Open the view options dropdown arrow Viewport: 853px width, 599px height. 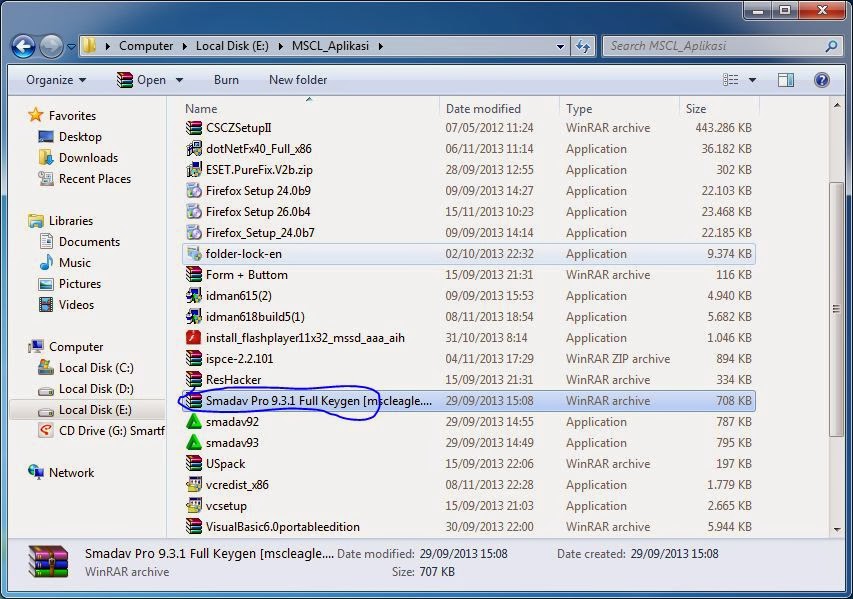pyautogui.click(x=752, y=80)
